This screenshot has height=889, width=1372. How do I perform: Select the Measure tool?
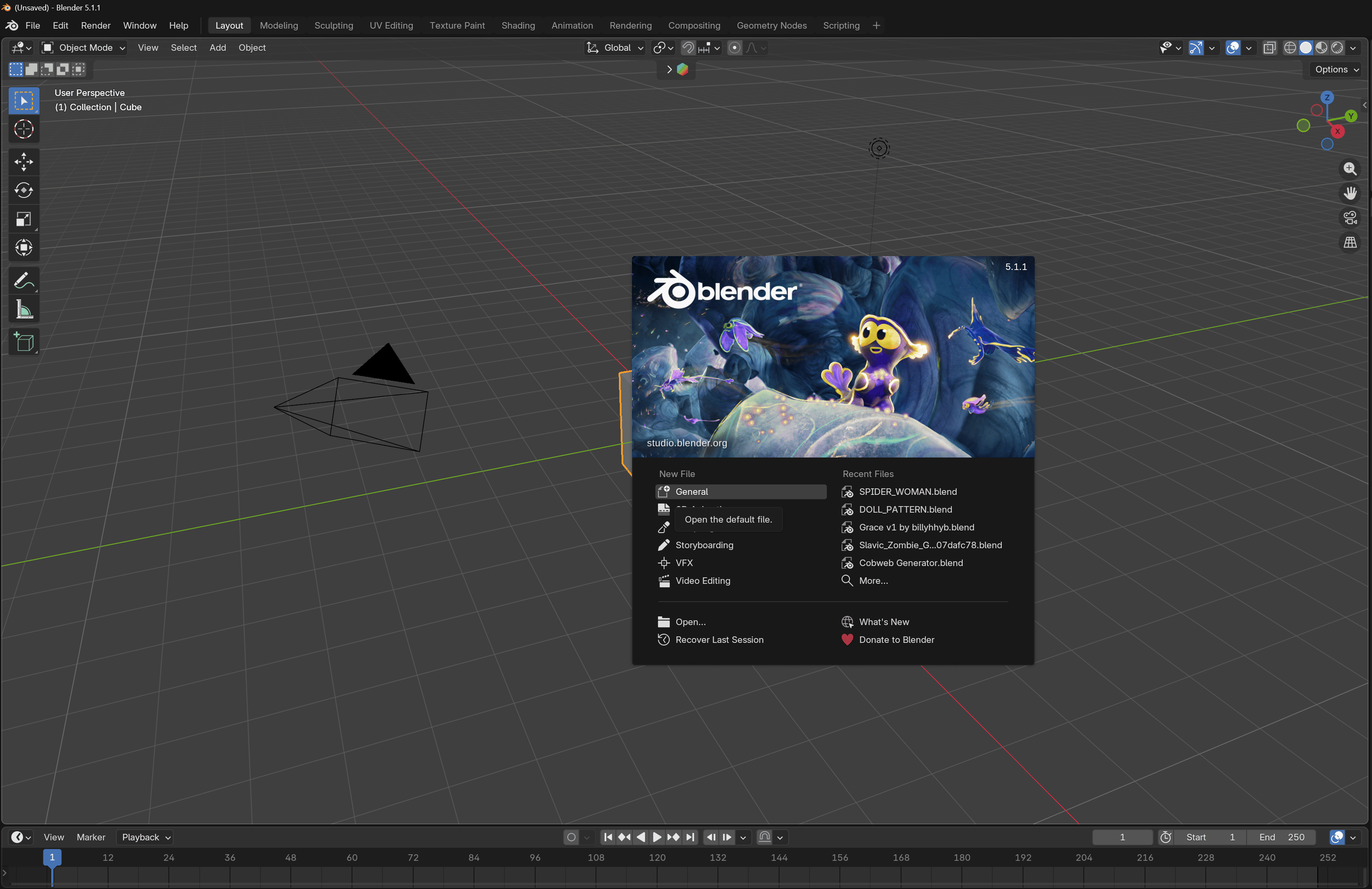click(x=23, y=310)
